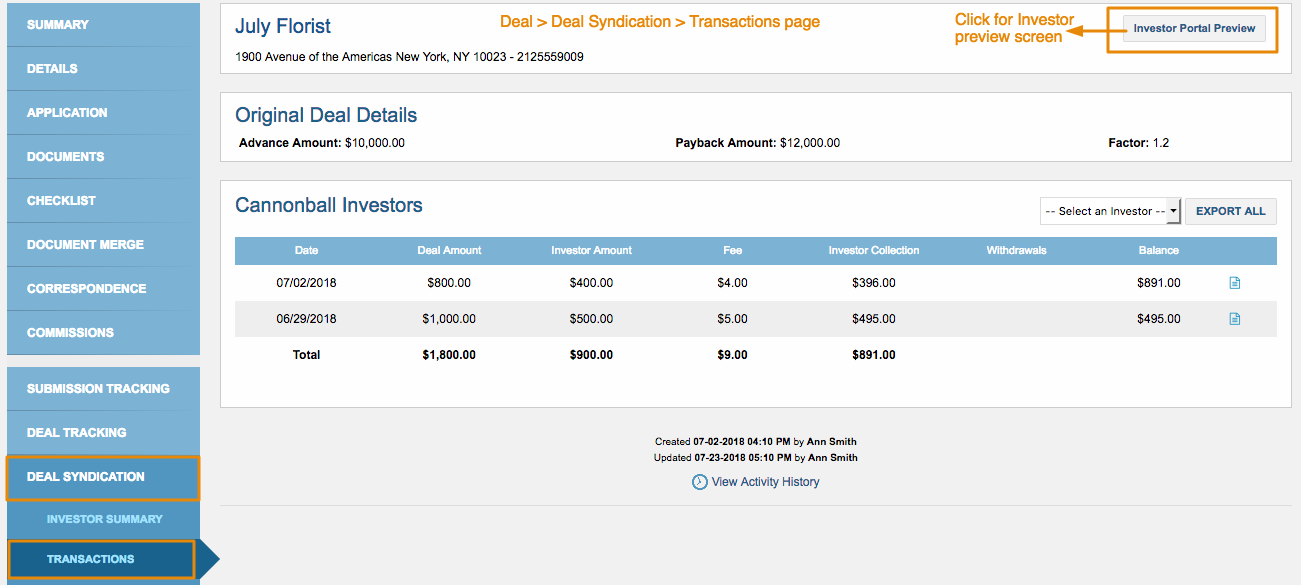Open the Select an Investor dropdown
The image size is (1301, 585).
coord(1111,211)
